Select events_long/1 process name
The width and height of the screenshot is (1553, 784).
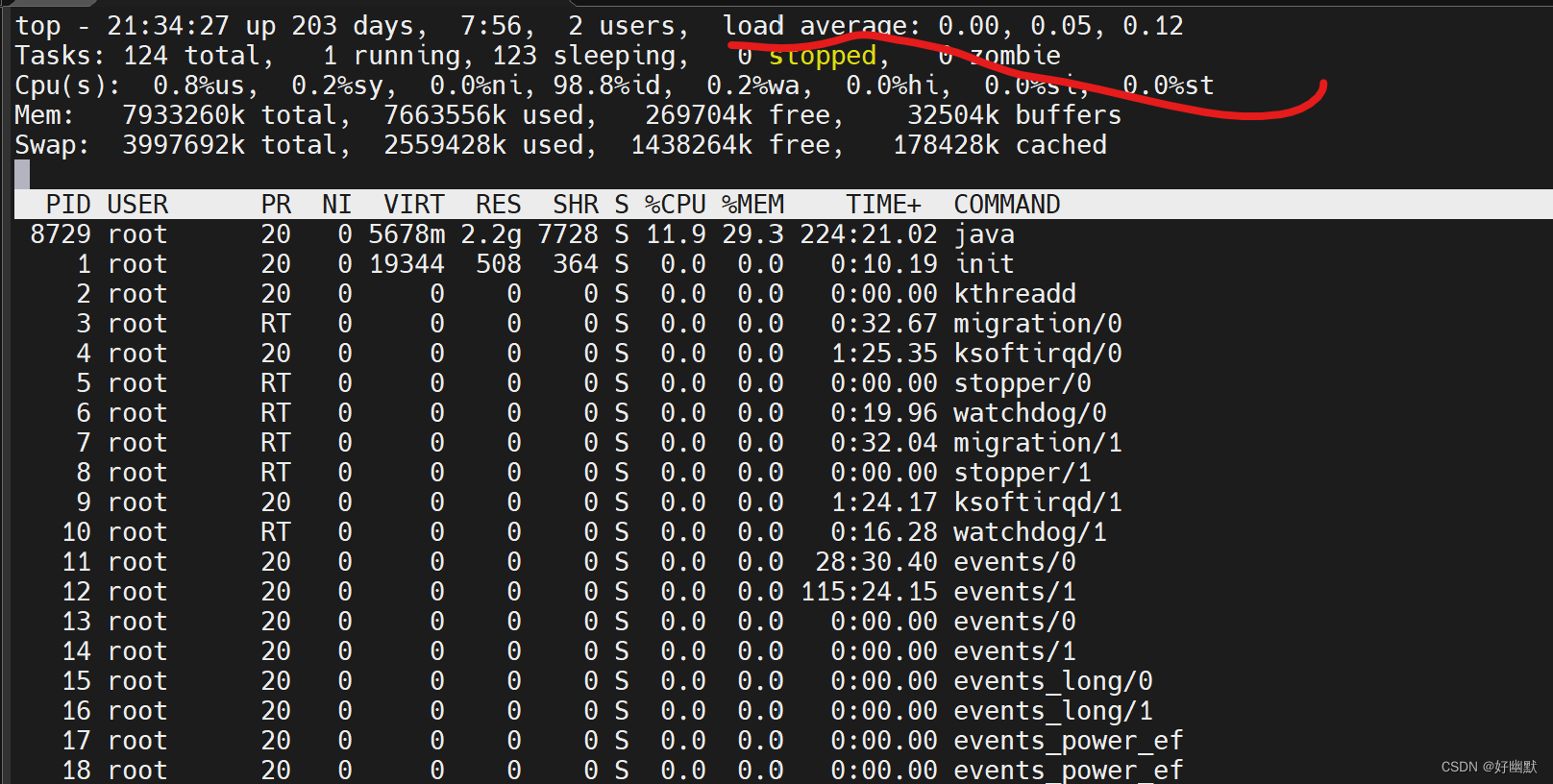pyautogui.click(x=1053, y=711)
